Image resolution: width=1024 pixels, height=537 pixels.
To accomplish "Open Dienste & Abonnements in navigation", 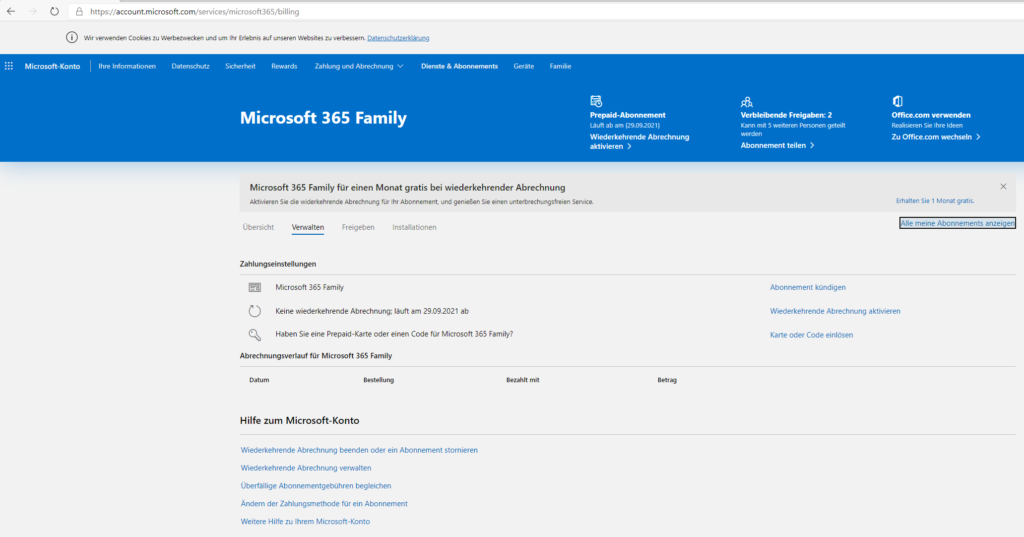I will pyautogui.click(x=459, y=66).
